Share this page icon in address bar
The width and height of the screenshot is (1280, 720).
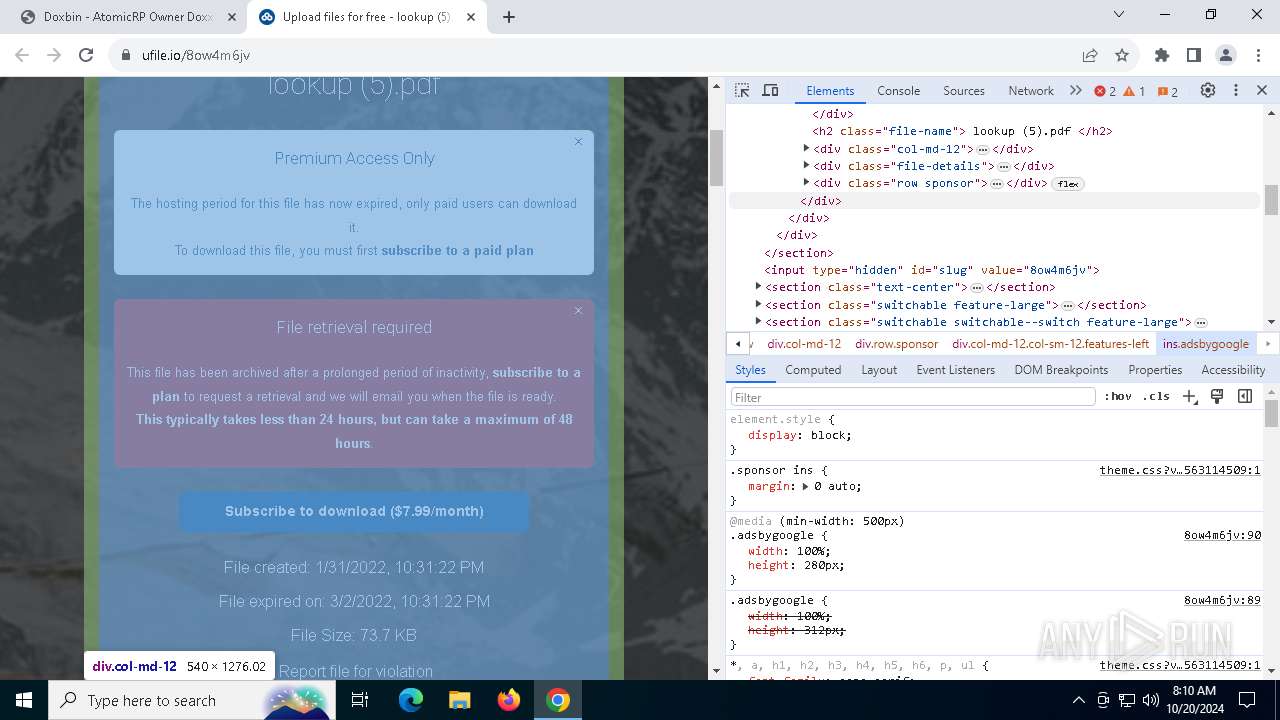click(1090, 55)
